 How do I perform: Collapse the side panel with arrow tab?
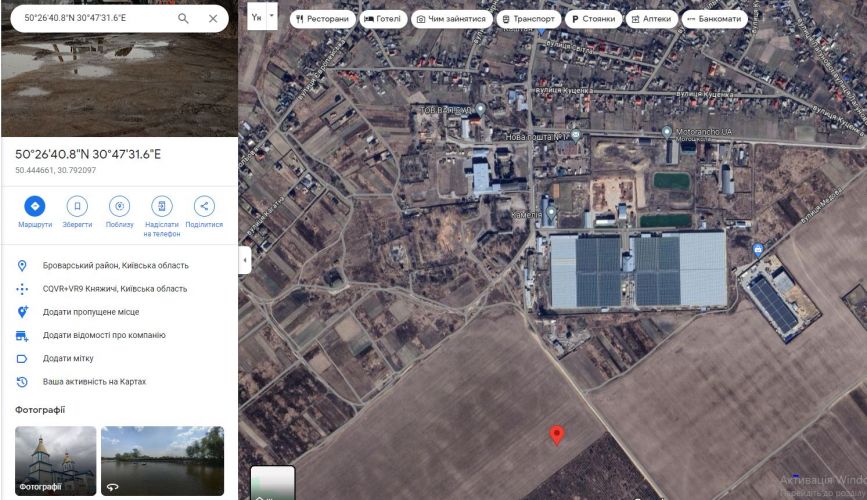pos(245,260)
